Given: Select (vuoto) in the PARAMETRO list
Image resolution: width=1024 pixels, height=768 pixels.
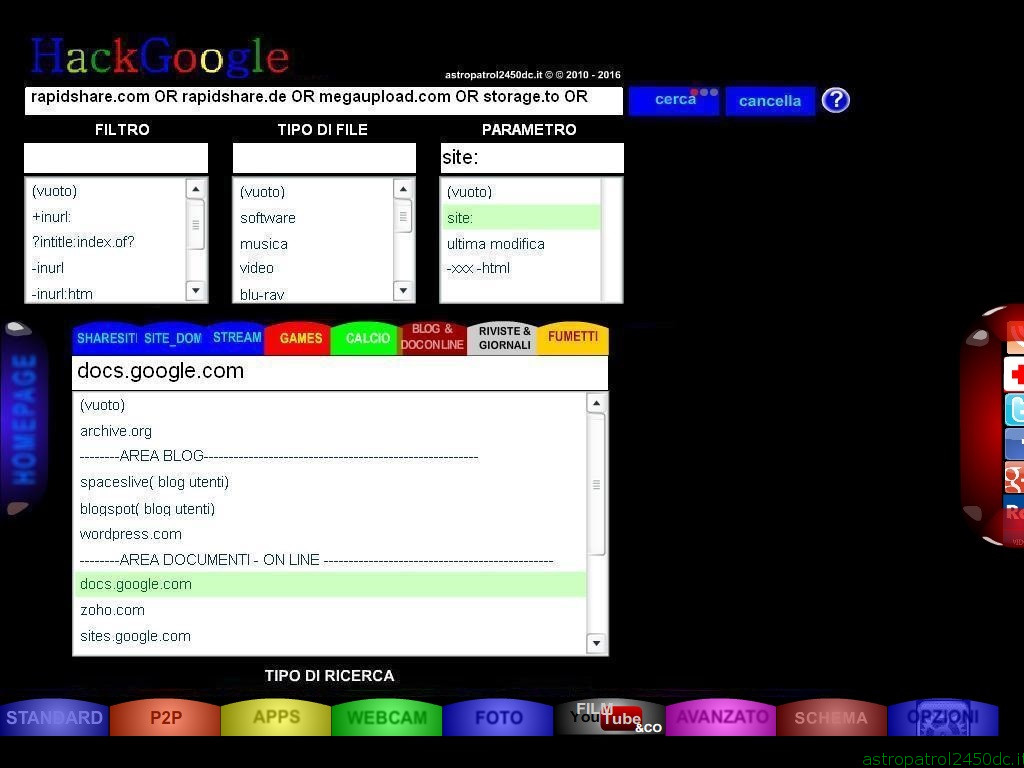Looking at the screenshot, I should tap(522, 192).
